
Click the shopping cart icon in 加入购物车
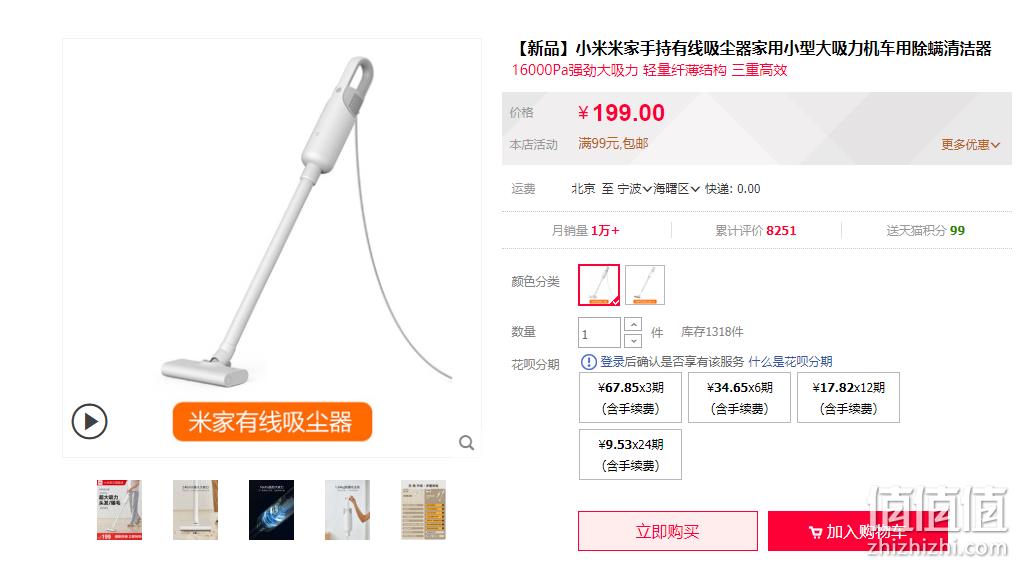815,533
